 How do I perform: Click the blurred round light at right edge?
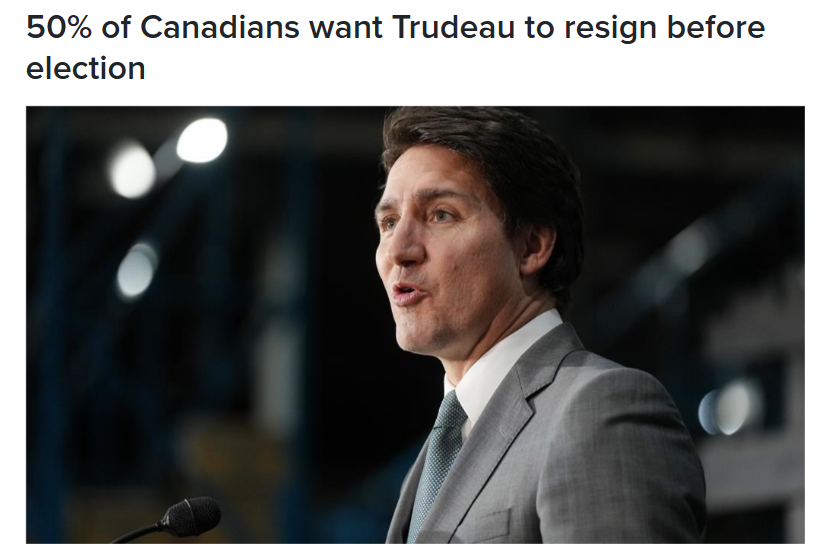click(x=730, y=407)
